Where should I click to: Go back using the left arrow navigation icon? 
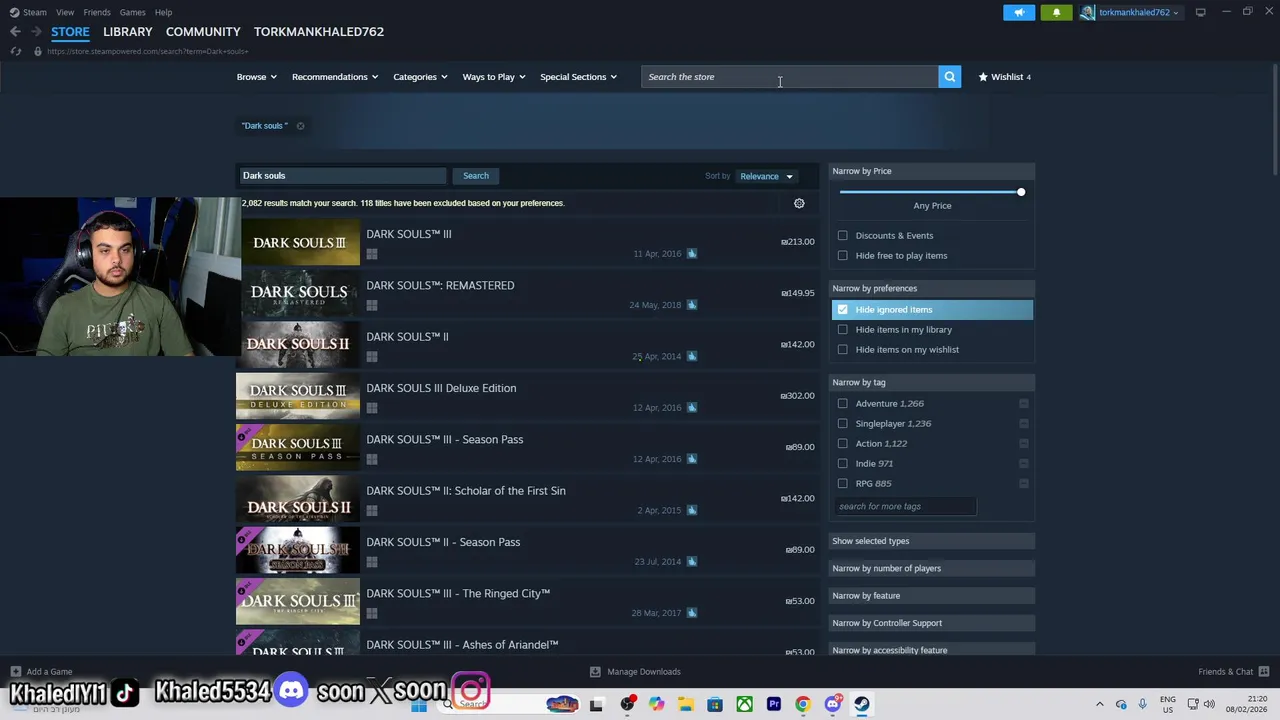pyautogui.click(x=15, y=32)
